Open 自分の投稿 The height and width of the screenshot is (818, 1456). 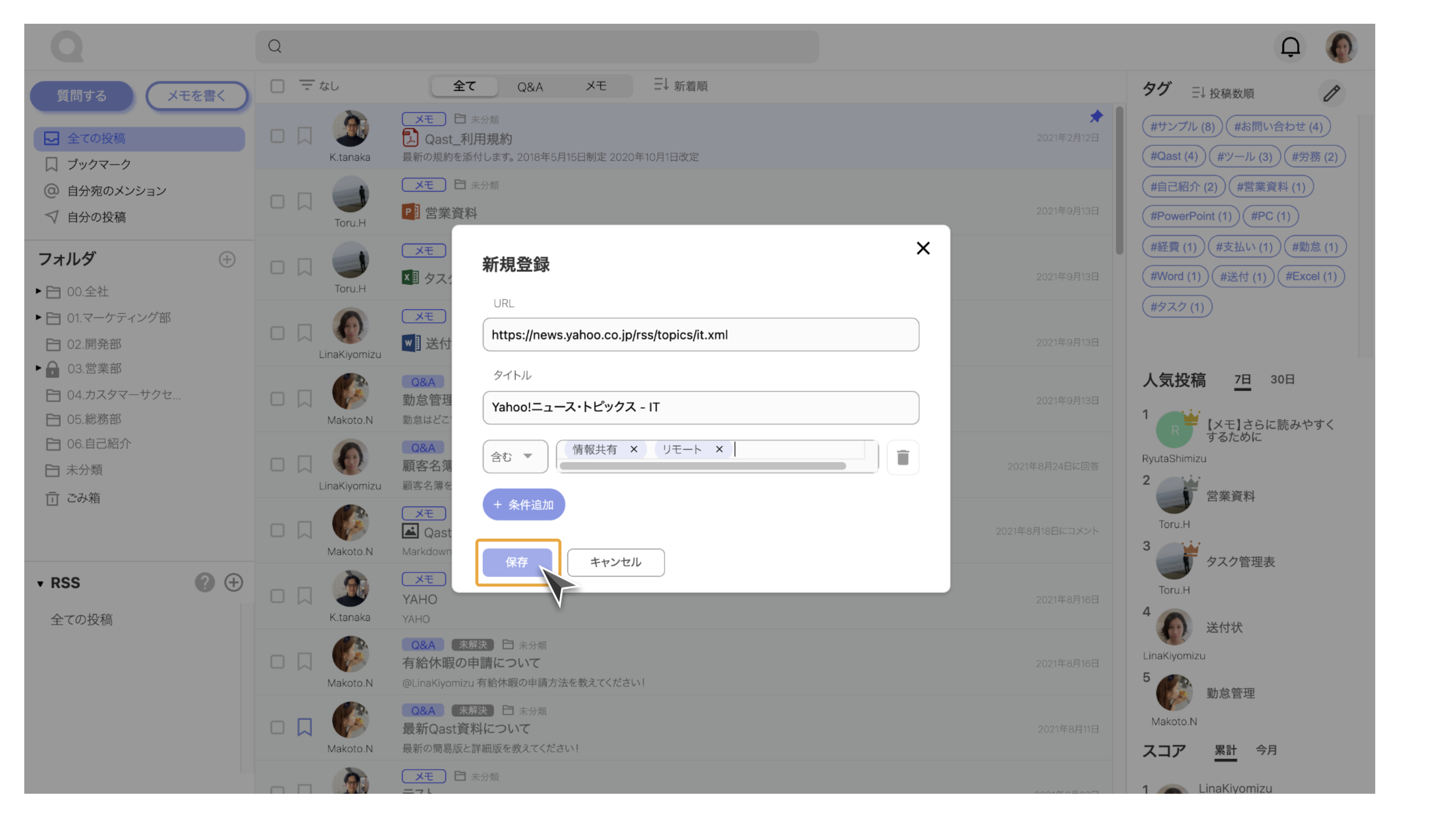tap(85, 217)
